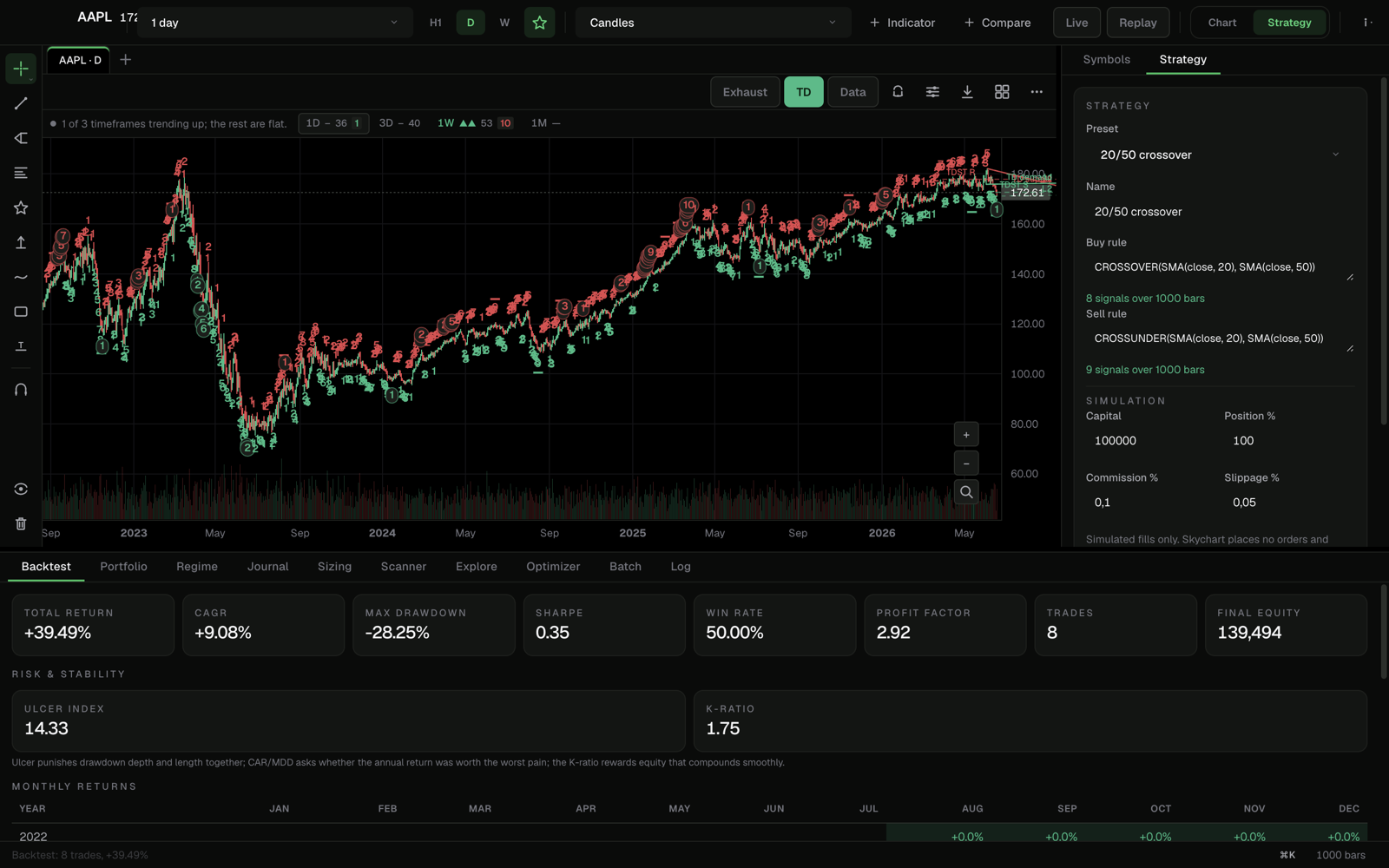Add a new chart tab with plus
1389x868 pixels.
click(x=125, y=60)
